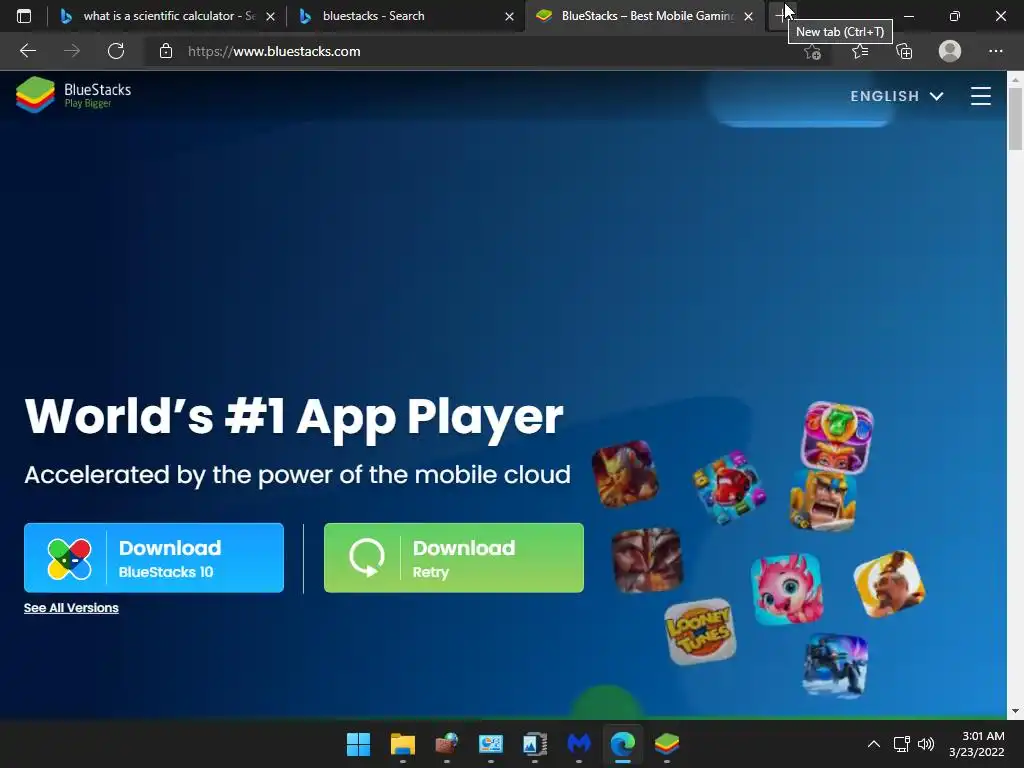Click the red car game icon
This screenshot has height=768, width=1024.
(x=729, y=487)
